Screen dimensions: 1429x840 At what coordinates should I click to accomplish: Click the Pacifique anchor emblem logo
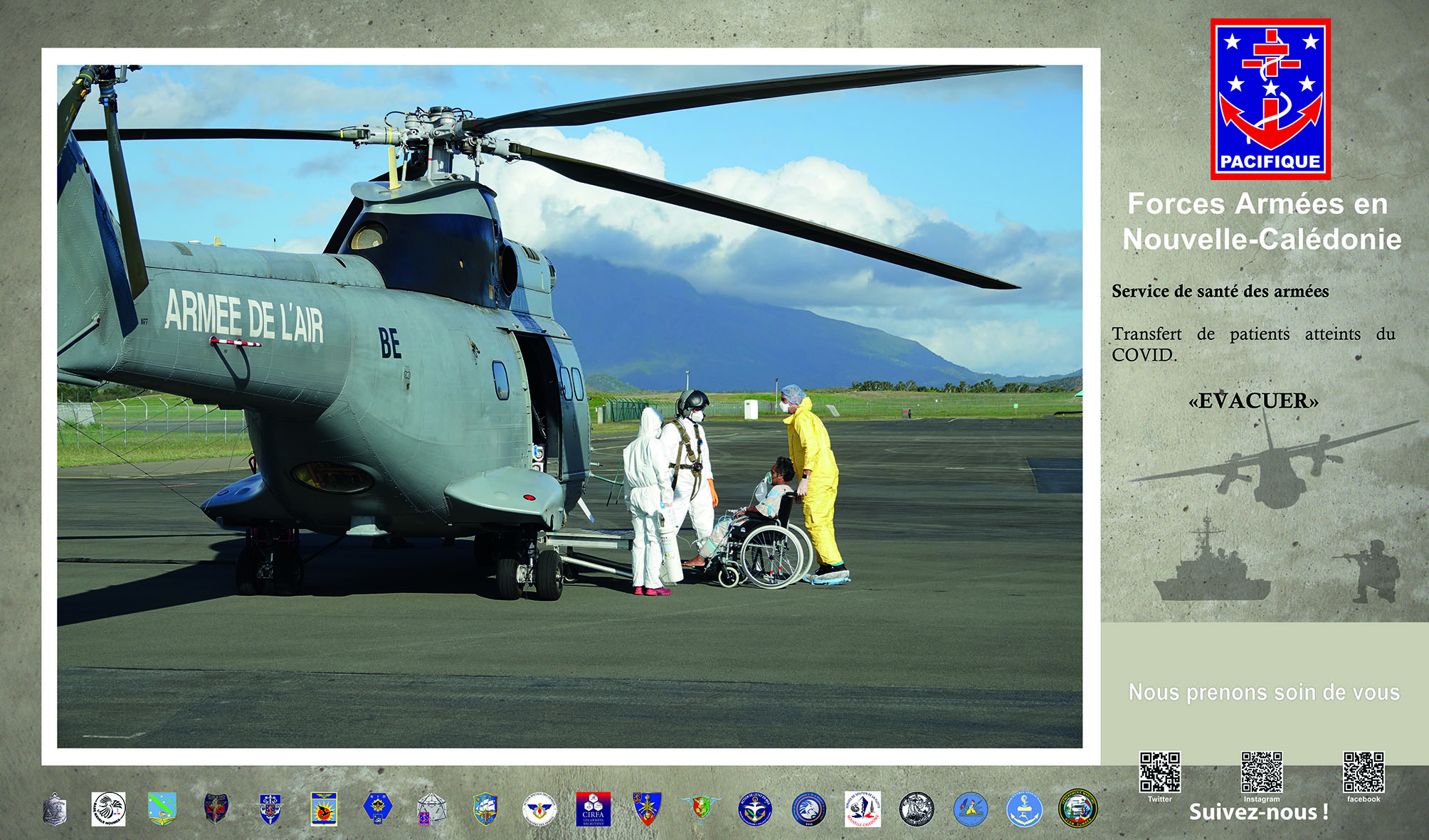[x=1270, y=99]
